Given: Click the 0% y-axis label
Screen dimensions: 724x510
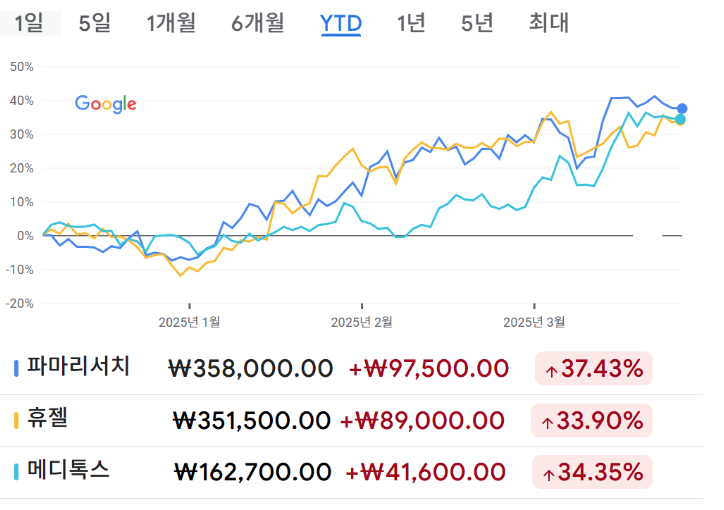Looking at the screenshot, I should coord(25,236).
